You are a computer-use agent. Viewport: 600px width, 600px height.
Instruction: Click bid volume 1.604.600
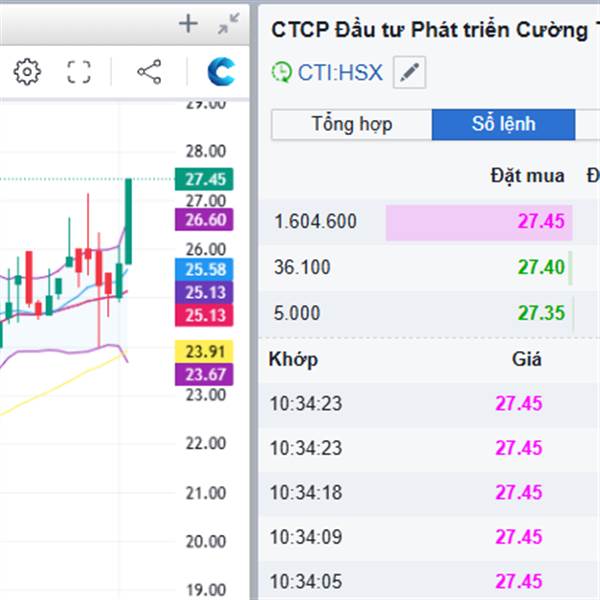315,221
